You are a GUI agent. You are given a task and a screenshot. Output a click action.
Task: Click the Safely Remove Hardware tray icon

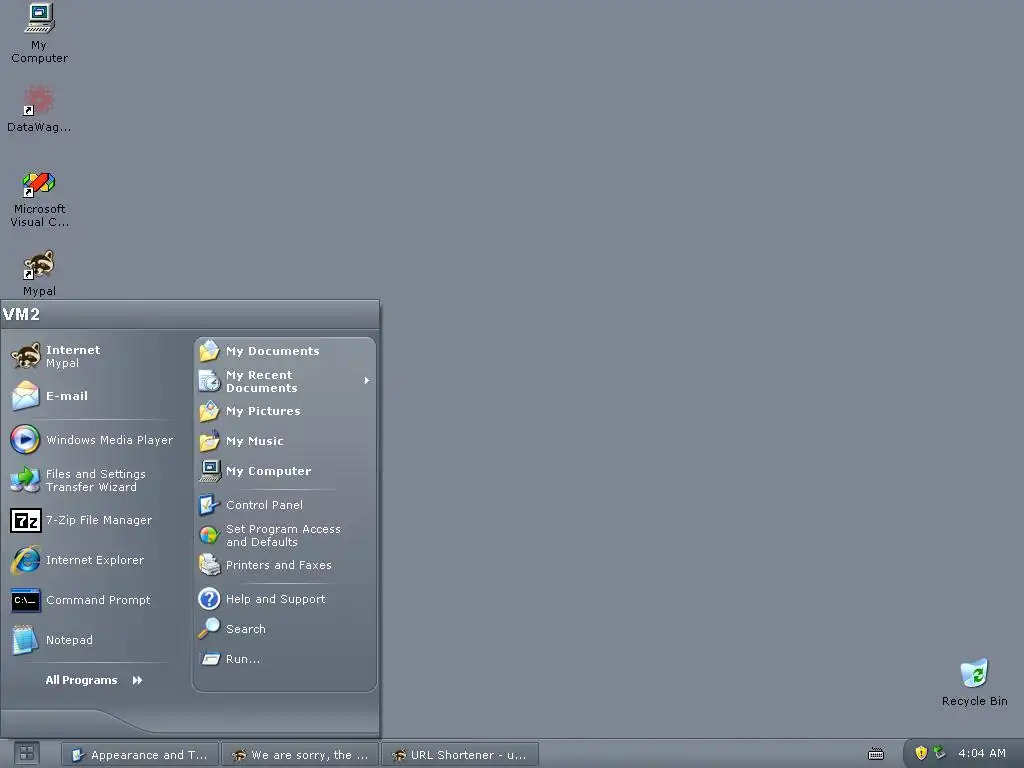939,752
